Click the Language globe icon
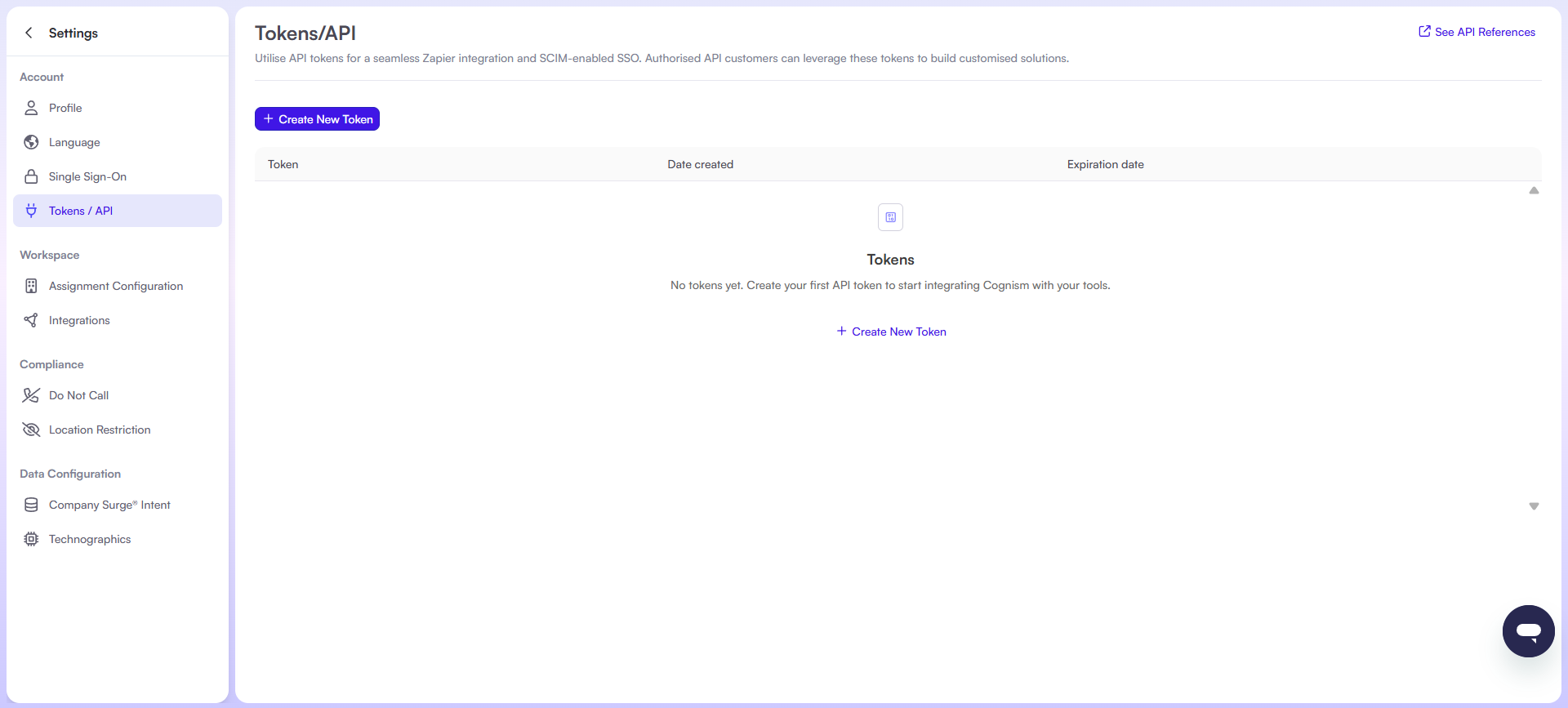1568x708 pixels. (31, 142)
